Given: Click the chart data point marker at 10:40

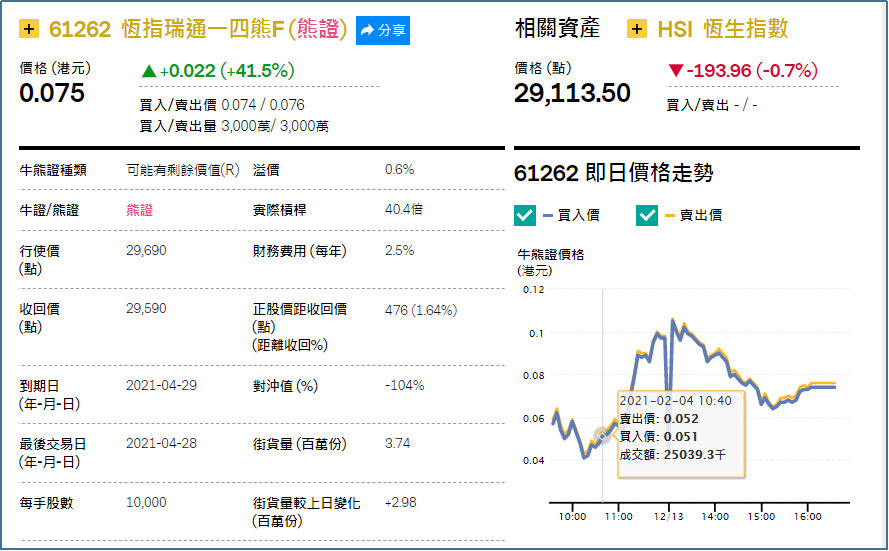Looking at the screenshot, I should point(602,435).
